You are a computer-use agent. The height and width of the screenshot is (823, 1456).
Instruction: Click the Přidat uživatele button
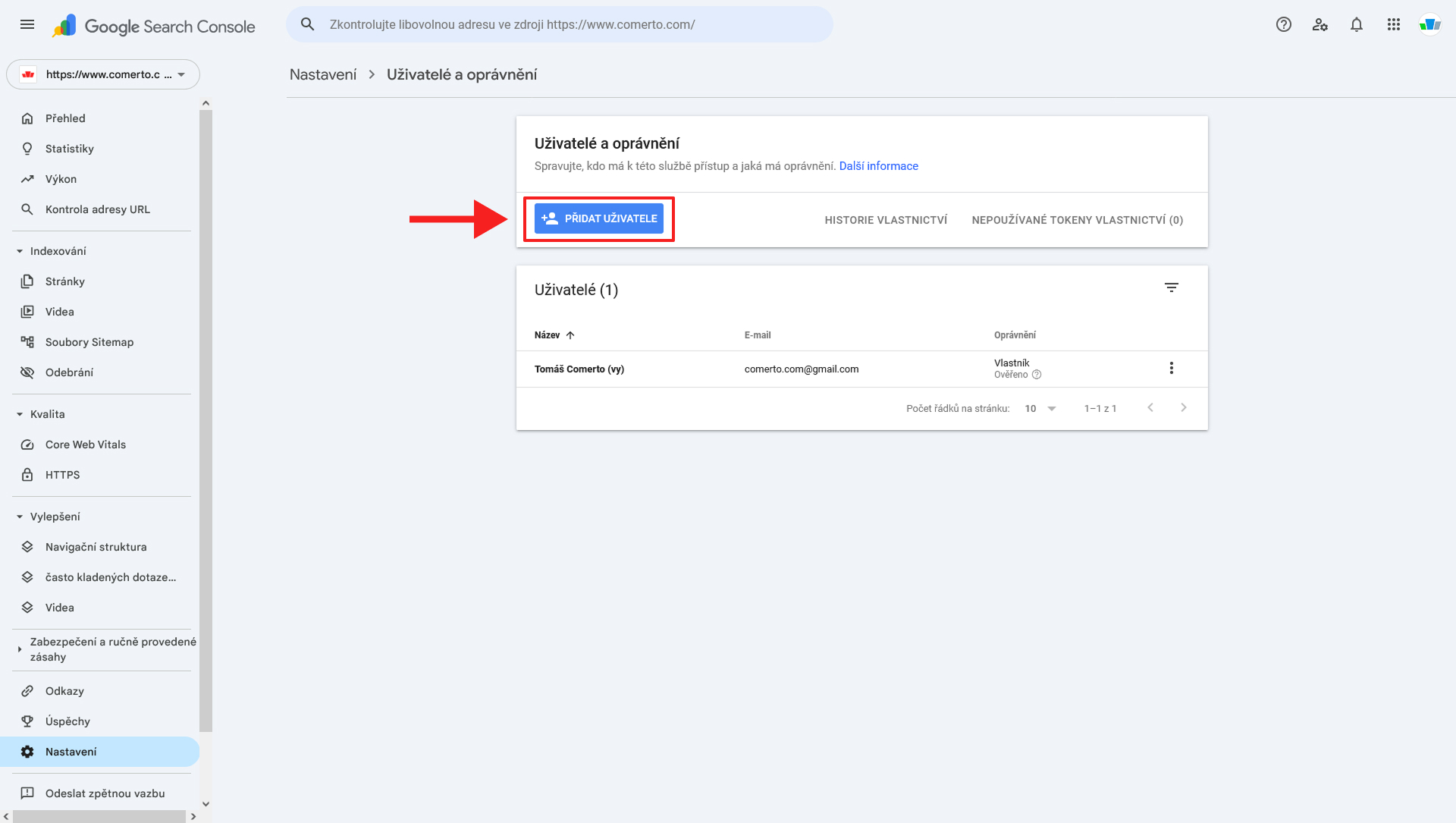[x=598, y=218]
